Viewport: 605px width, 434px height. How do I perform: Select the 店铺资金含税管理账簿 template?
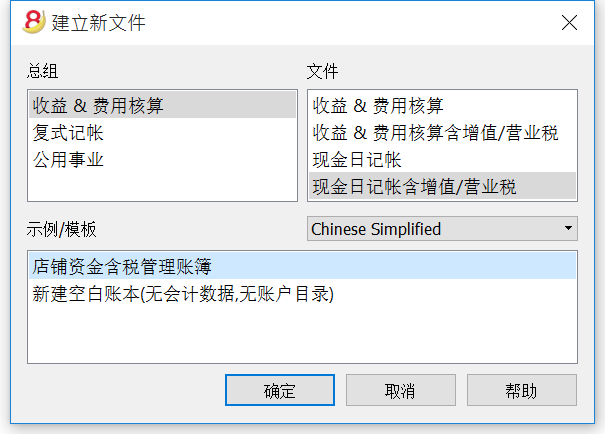tap(302, 266)
